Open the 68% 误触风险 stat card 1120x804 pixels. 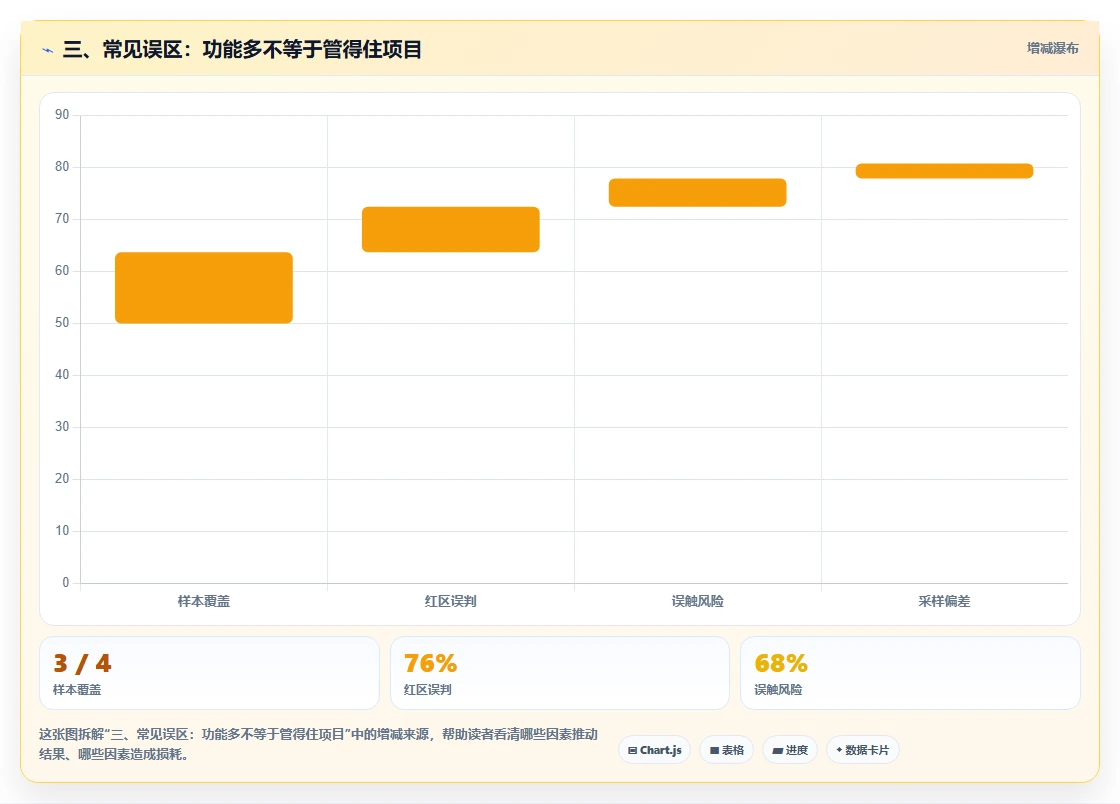click(910, 673)
